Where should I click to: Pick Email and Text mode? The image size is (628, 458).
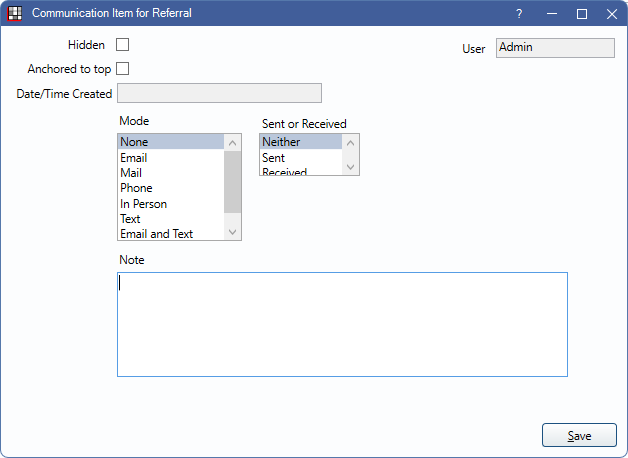[x=156, y=234]
